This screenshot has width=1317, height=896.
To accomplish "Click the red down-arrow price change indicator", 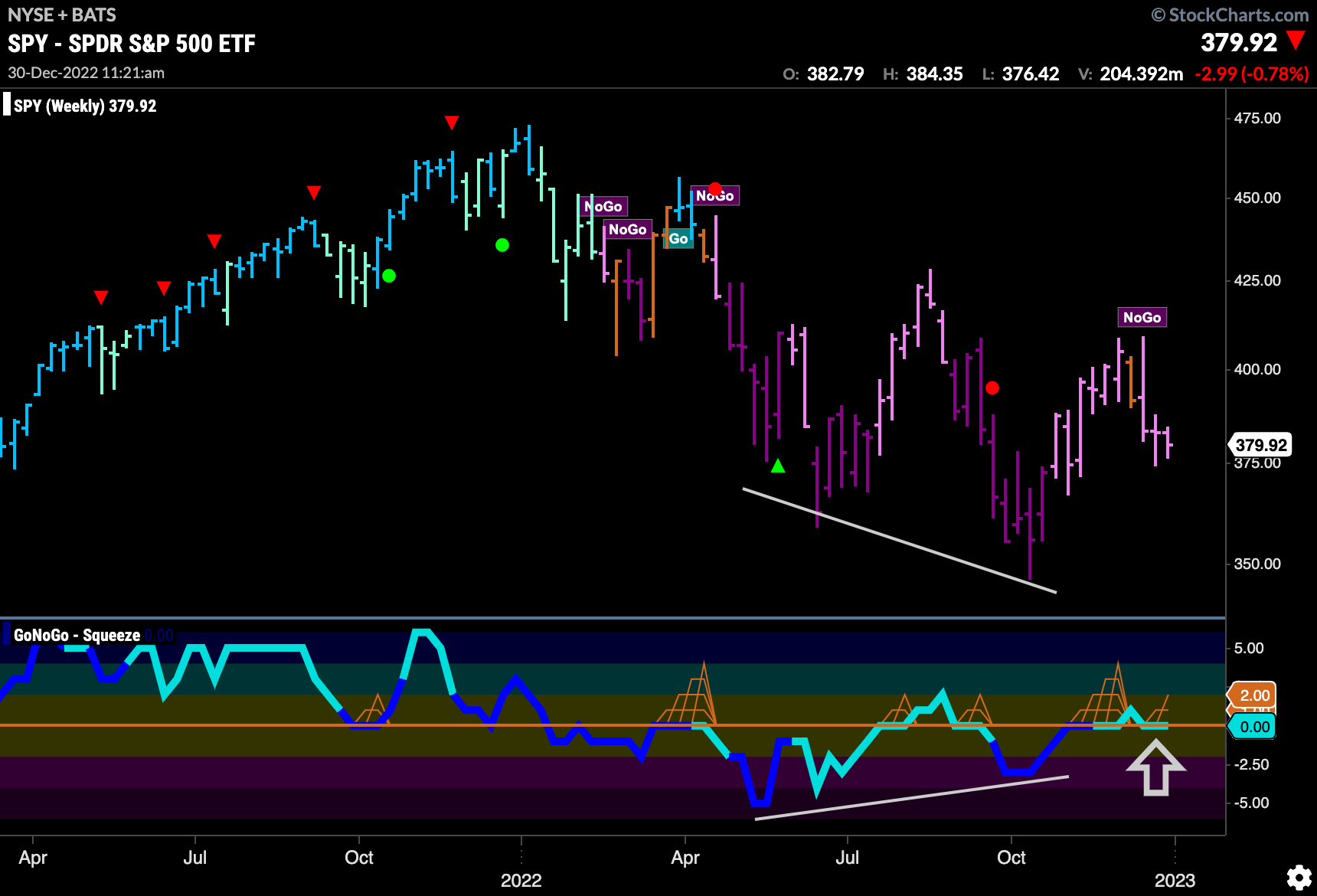I will pos(1296,41).
